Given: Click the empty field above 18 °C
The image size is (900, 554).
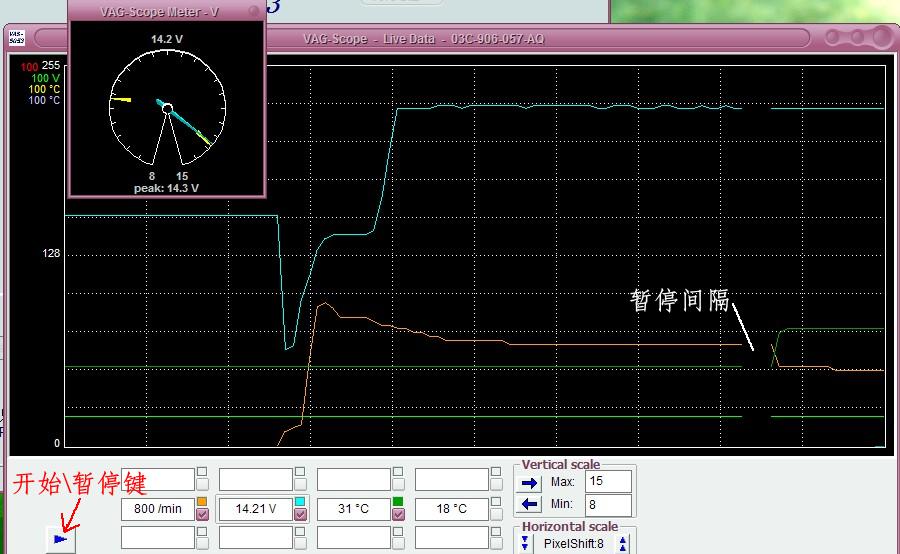Looking at the screenshot, I should (x=452, y=479).
